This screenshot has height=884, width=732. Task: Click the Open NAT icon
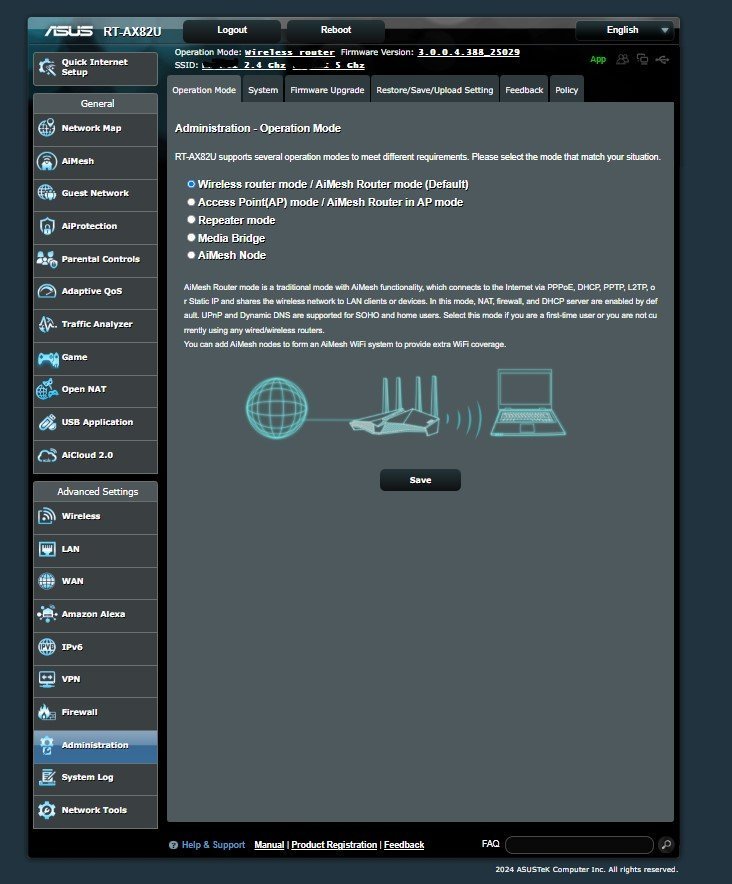(47, 389)
